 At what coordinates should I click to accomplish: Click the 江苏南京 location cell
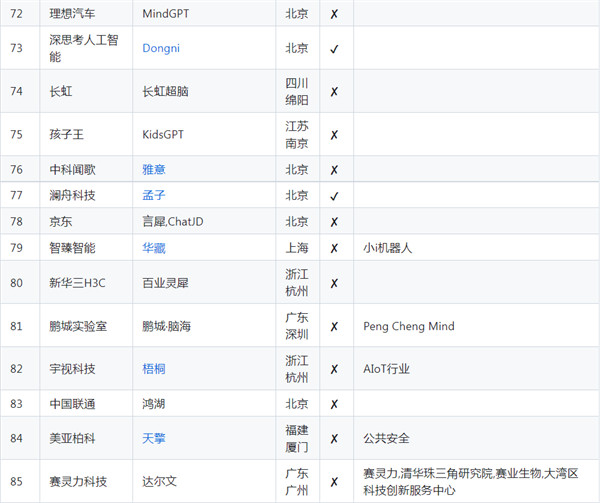click(x=297, y=135)
